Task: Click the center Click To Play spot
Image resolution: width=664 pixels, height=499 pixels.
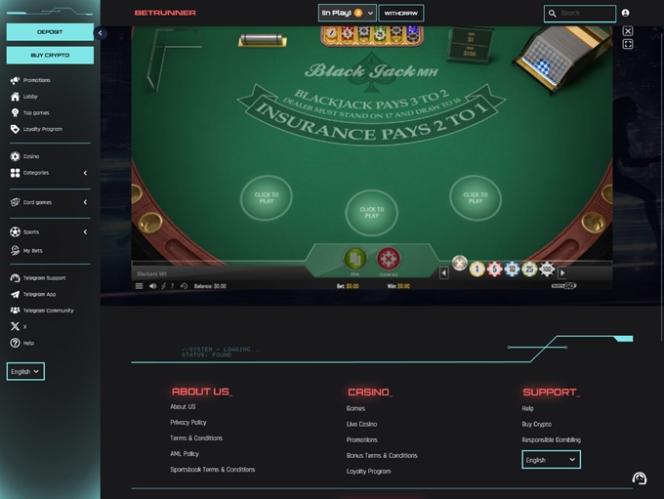Action: 371,212
